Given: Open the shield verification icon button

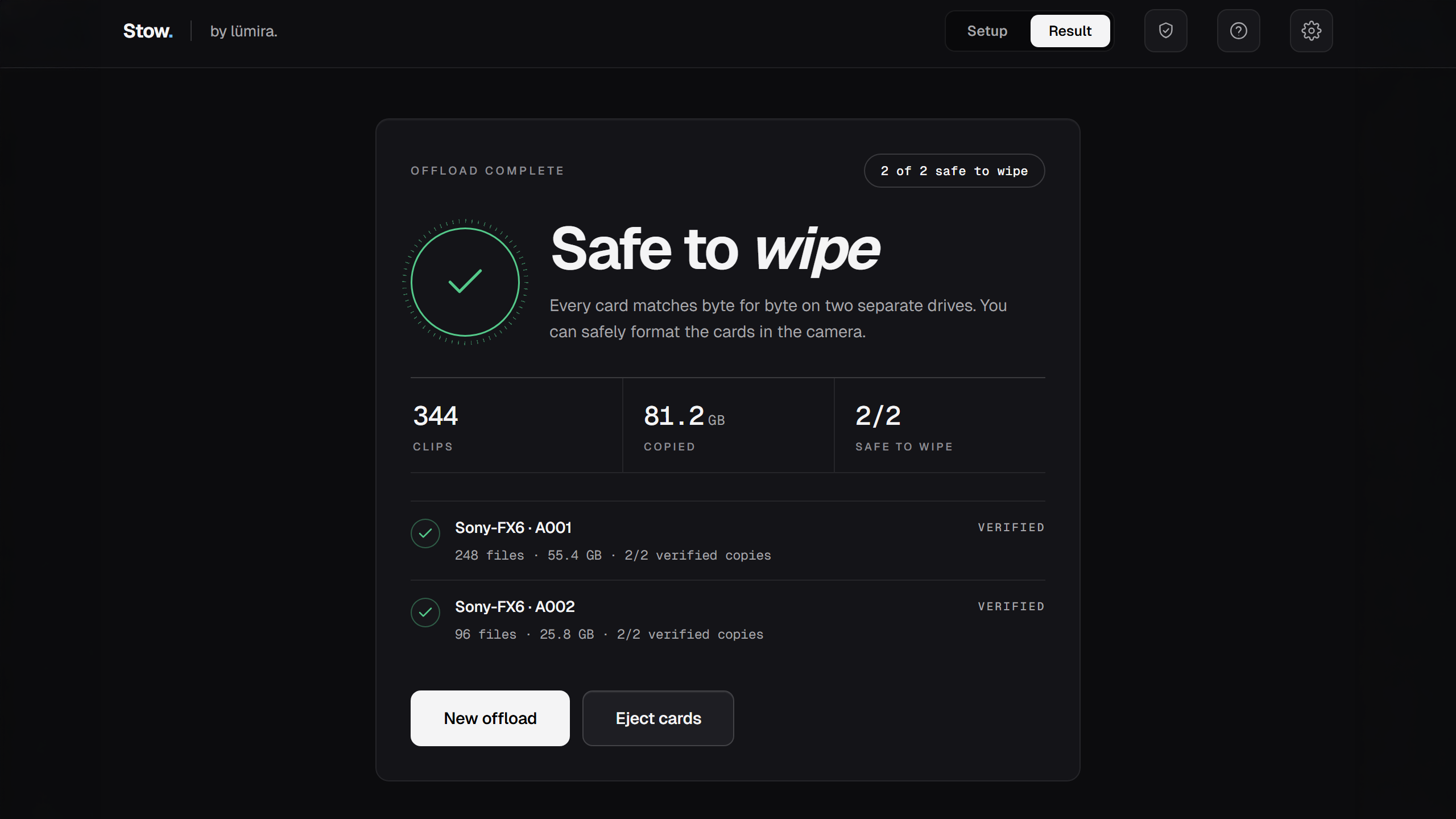Looking at the screenshot, I should (x=1165, y=31).
